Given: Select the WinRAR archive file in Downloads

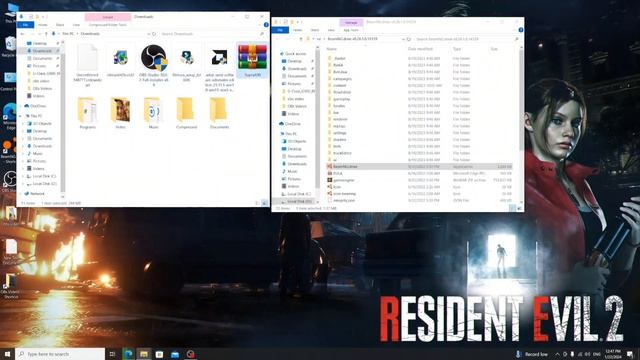Looking at the screenshot, I should tap(252, 60).
